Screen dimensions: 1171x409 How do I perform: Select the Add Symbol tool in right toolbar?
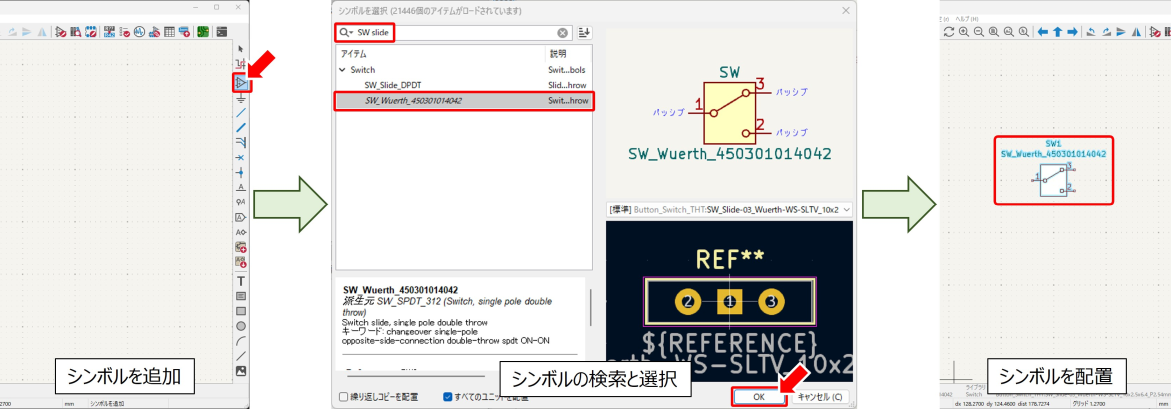click(x=240, y=83)
